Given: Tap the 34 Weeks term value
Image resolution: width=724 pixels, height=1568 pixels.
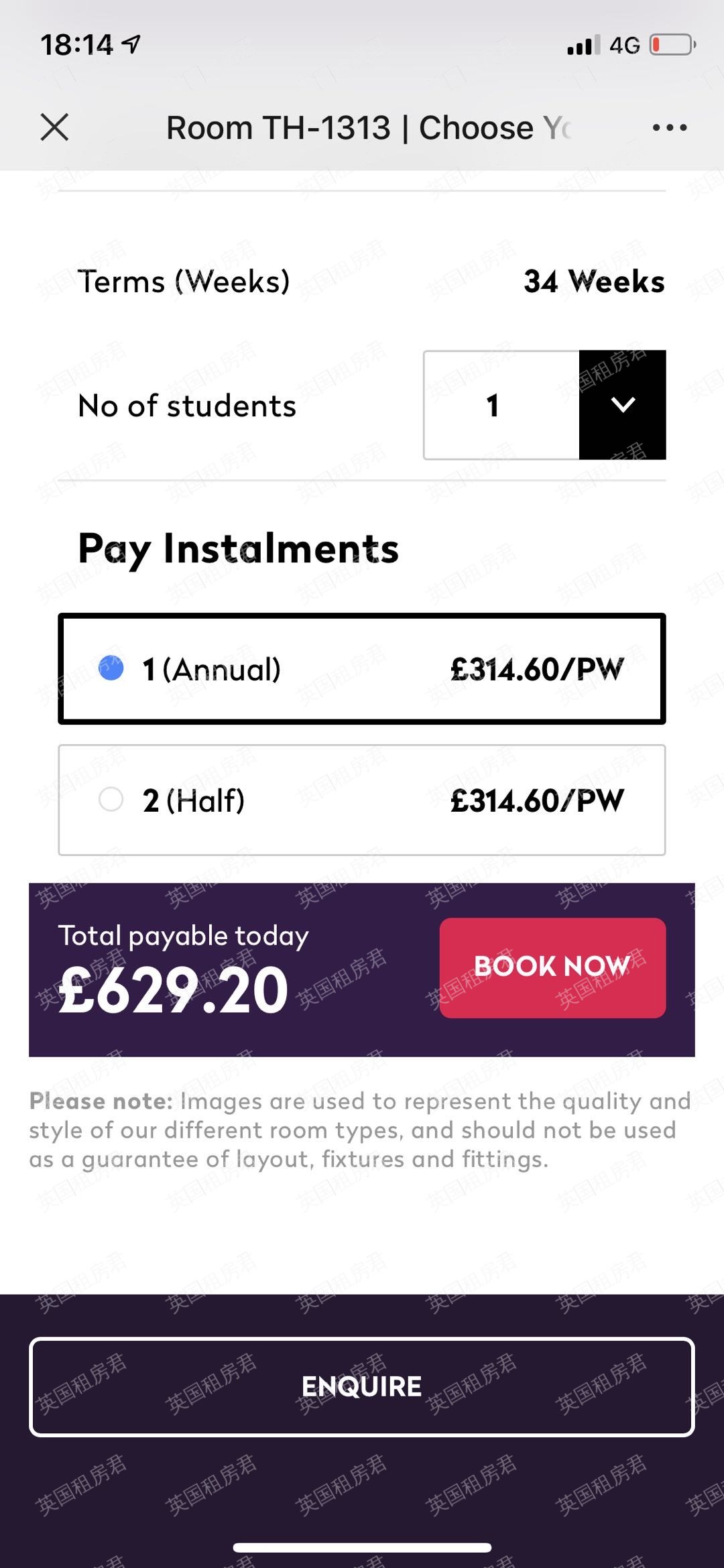Looking at the screenshot, I should click(594, 282).
